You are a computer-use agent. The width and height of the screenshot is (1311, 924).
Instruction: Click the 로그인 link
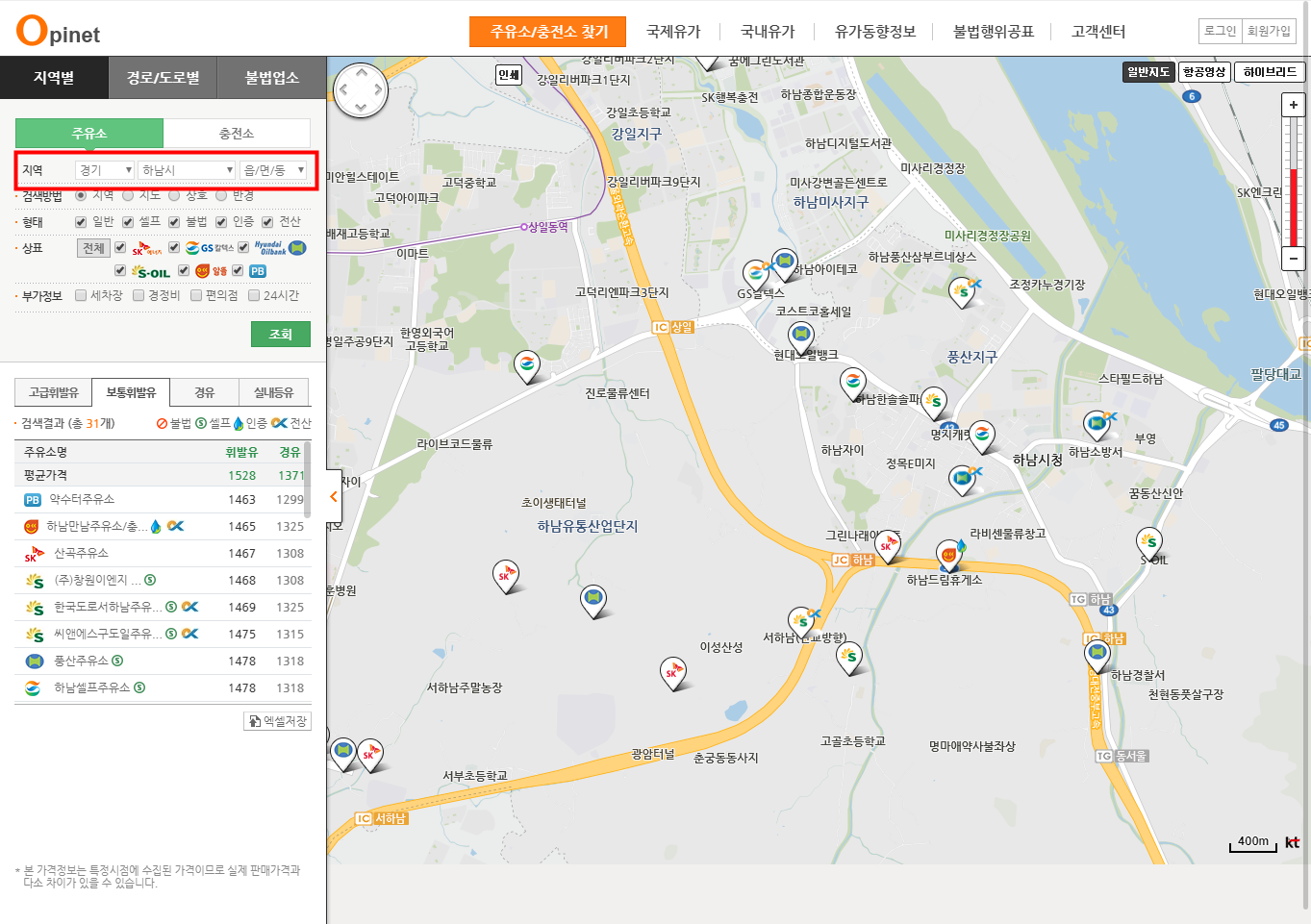(1221, 31)
